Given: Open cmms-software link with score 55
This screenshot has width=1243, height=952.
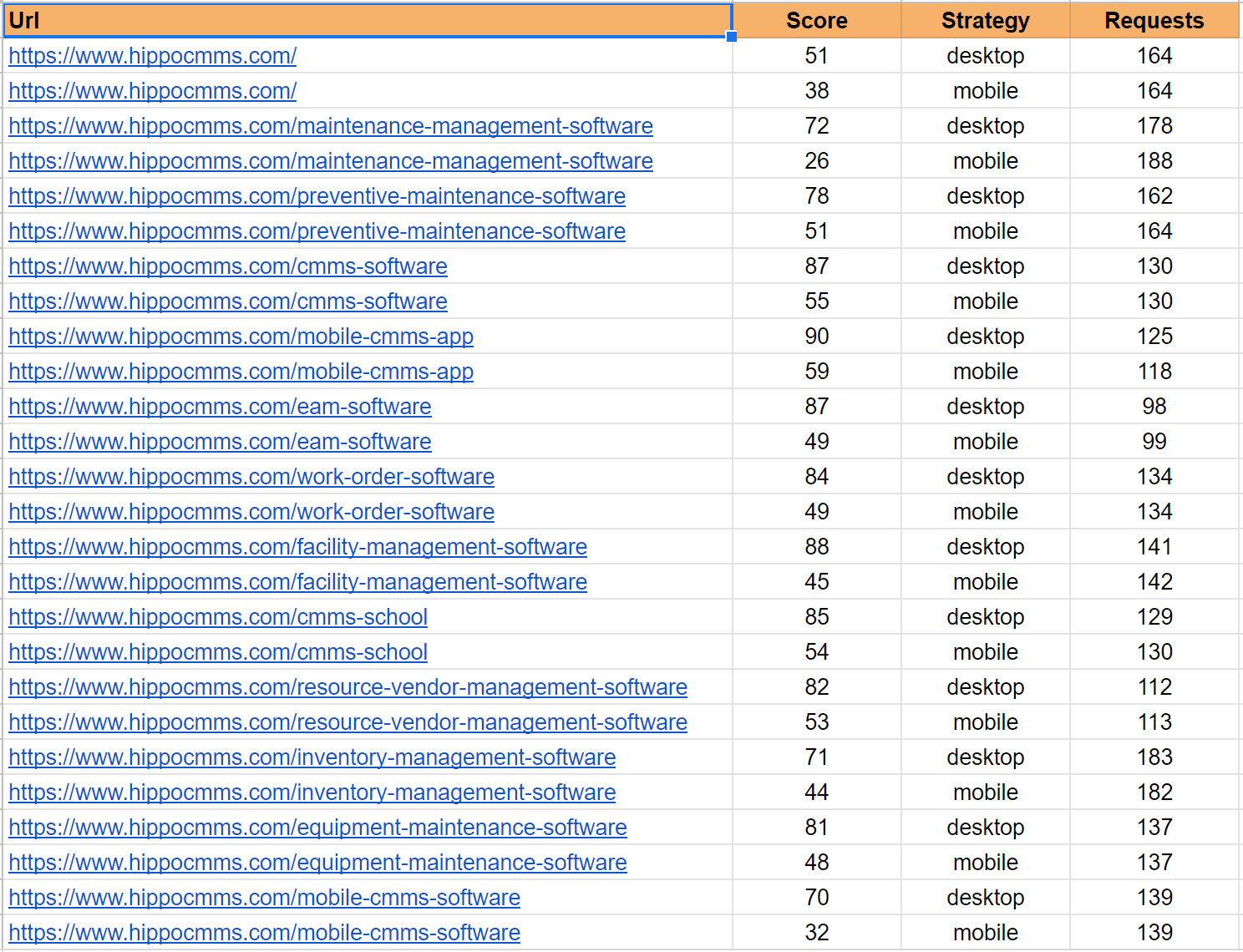Looking at the screenshot, I should coord(228,301).
